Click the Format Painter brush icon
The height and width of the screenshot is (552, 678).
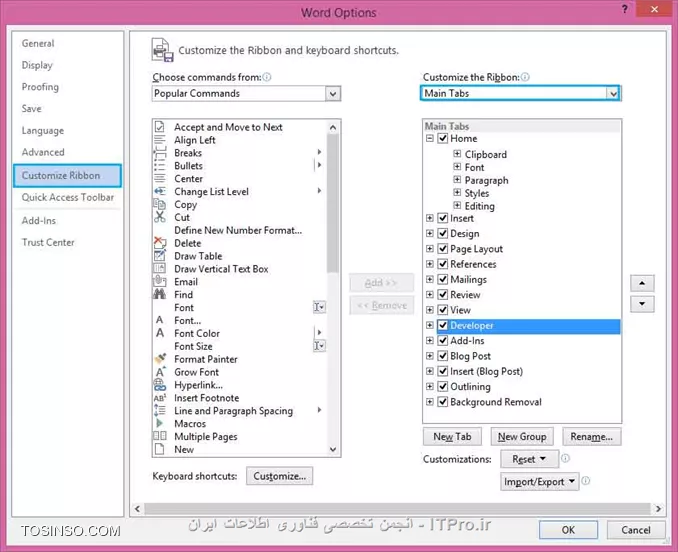coord(160,359)
